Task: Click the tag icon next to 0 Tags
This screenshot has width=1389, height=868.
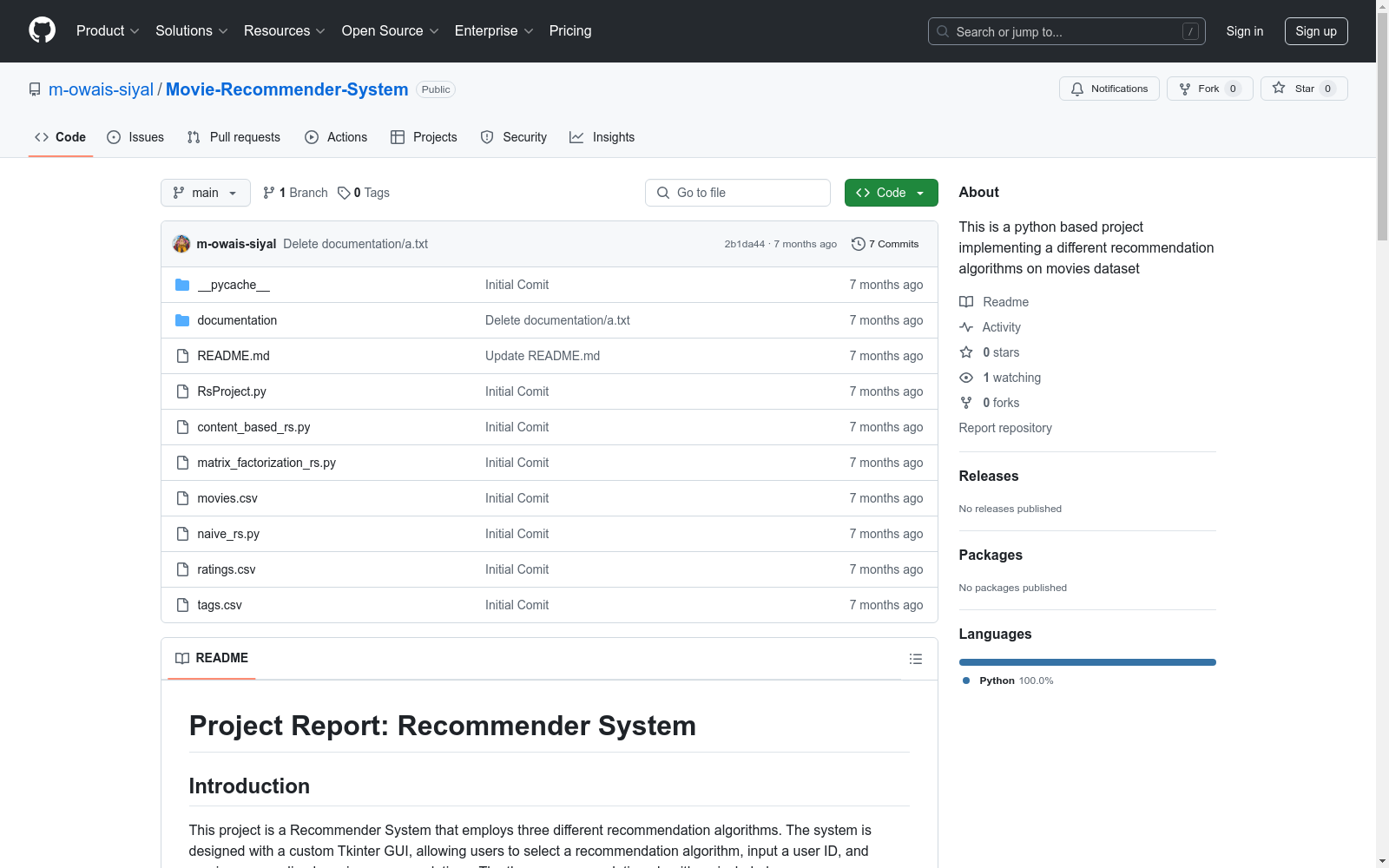Action: pyautogui.click(x=344, y=193)
